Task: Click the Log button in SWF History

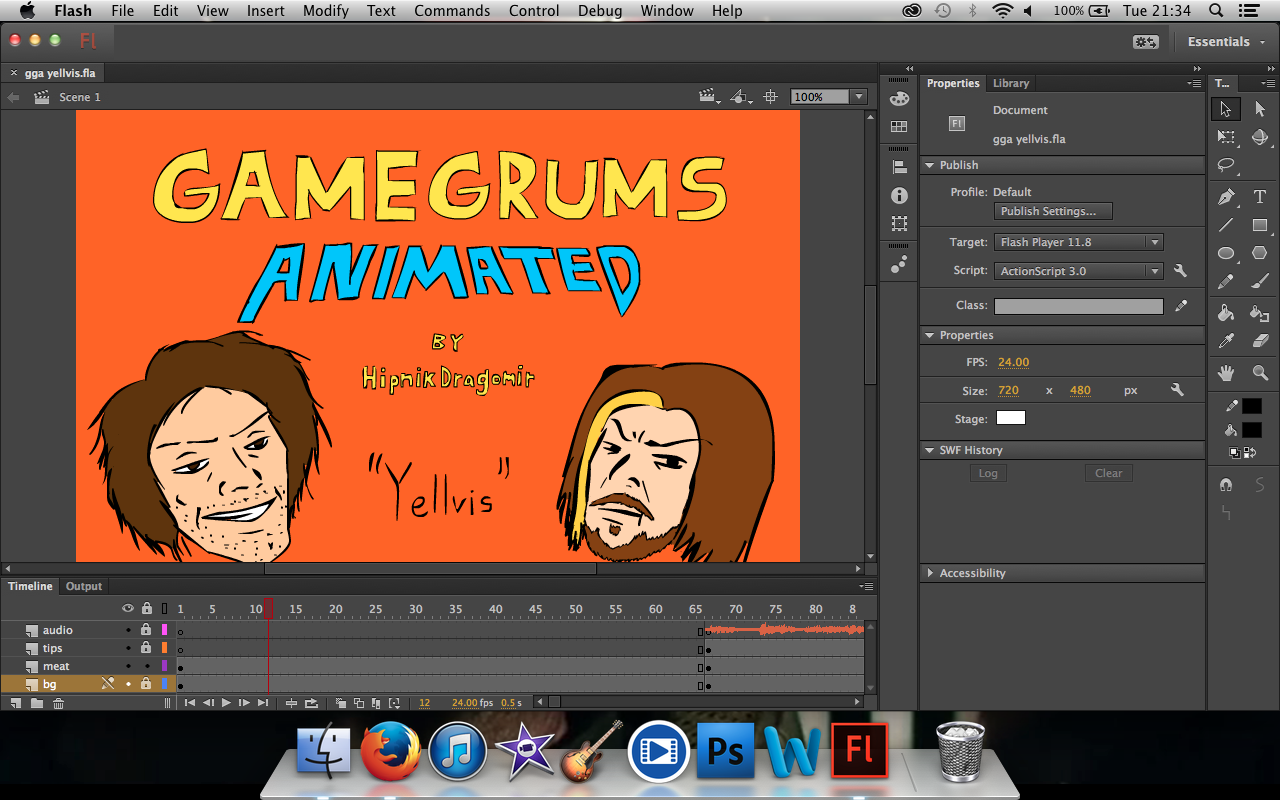Action: 988,473
